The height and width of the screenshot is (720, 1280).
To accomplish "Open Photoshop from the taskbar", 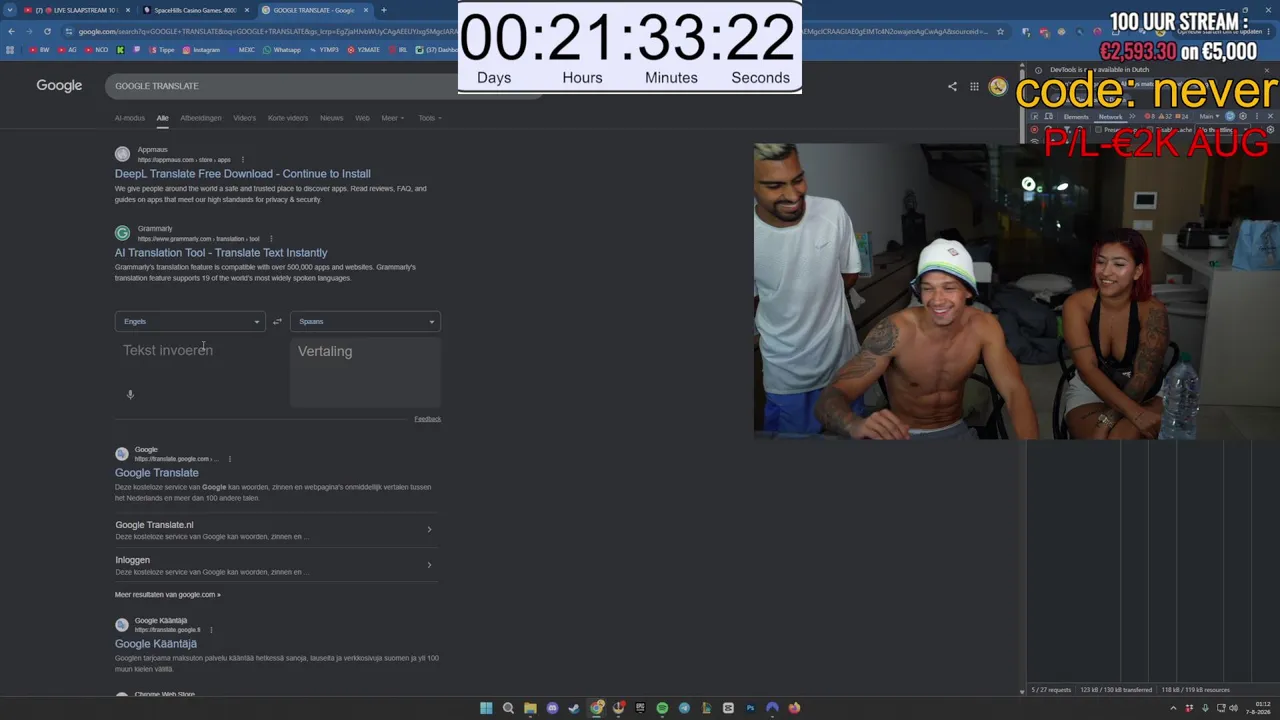I will [x=750, y=708].
